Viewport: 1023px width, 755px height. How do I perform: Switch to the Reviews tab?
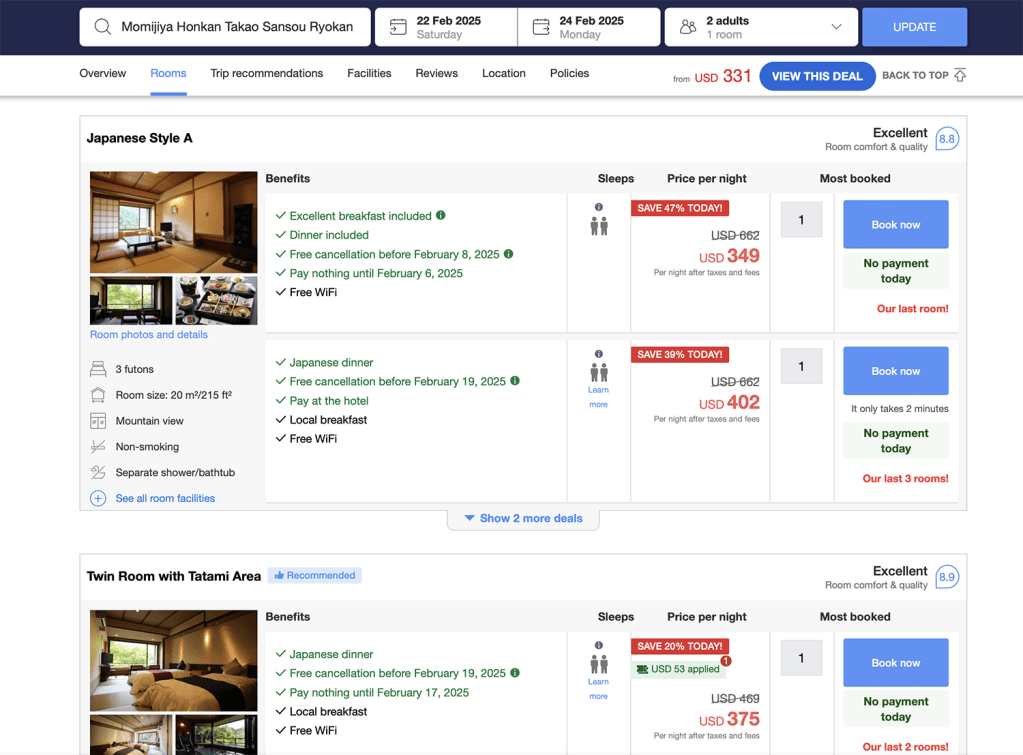(436, 73)
